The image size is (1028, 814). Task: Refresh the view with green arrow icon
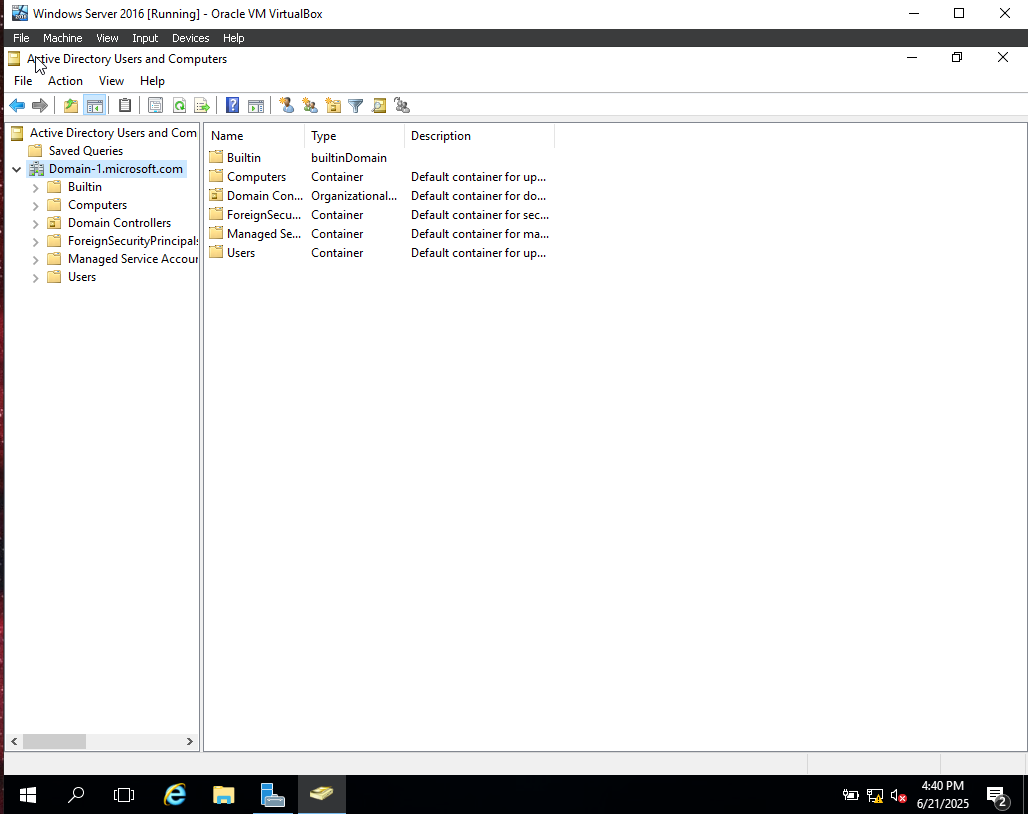pos(179,106)
